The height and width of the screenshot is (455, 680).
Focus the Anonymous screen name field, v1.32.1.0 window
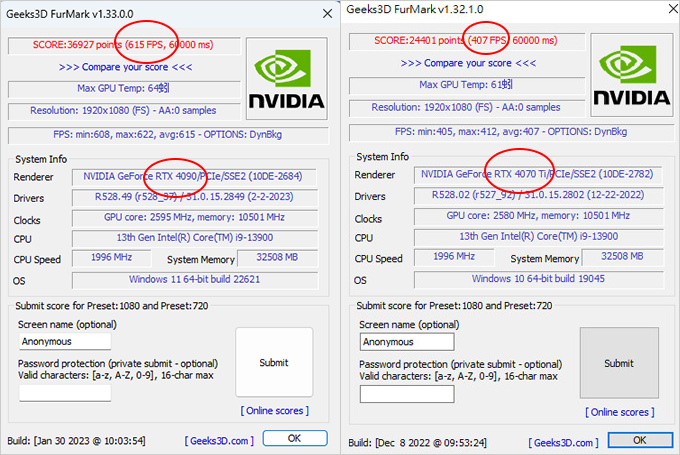(407, 342)
